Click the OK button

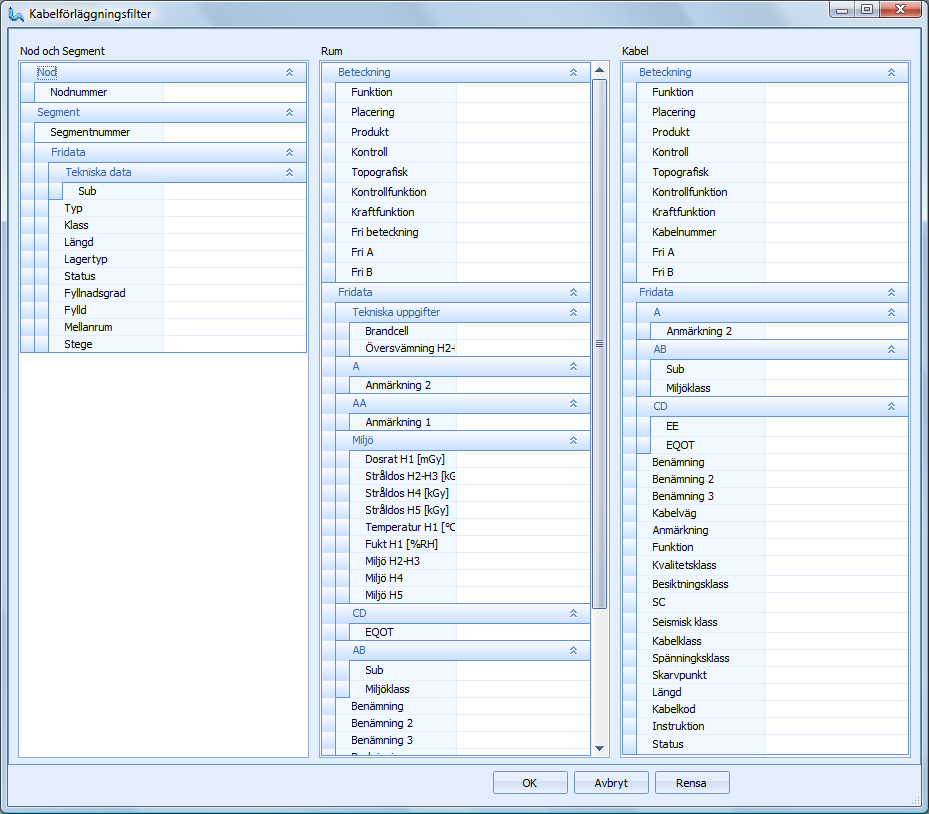(x=530, y=783)
